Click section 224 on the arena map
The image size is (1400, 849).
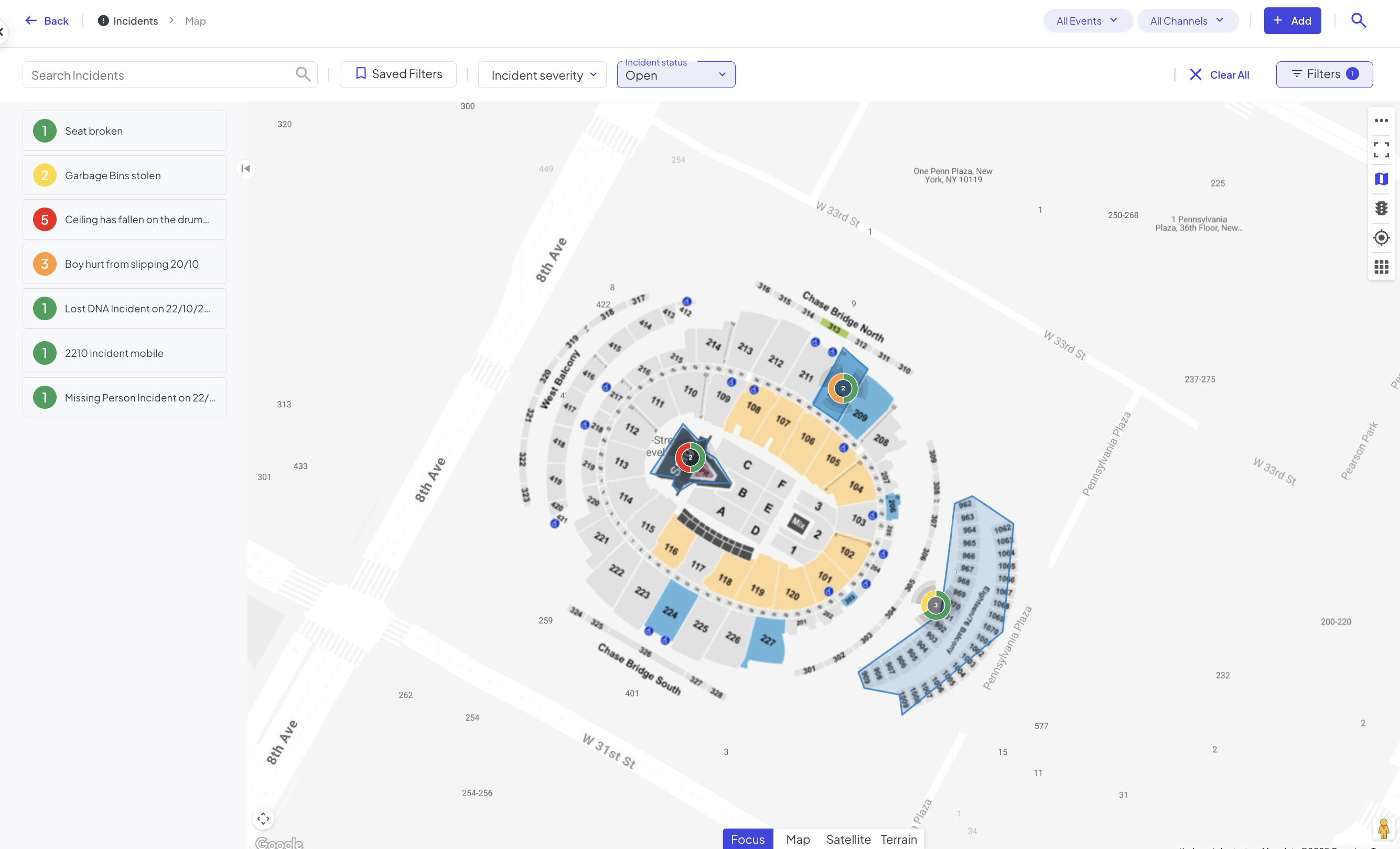671,611
